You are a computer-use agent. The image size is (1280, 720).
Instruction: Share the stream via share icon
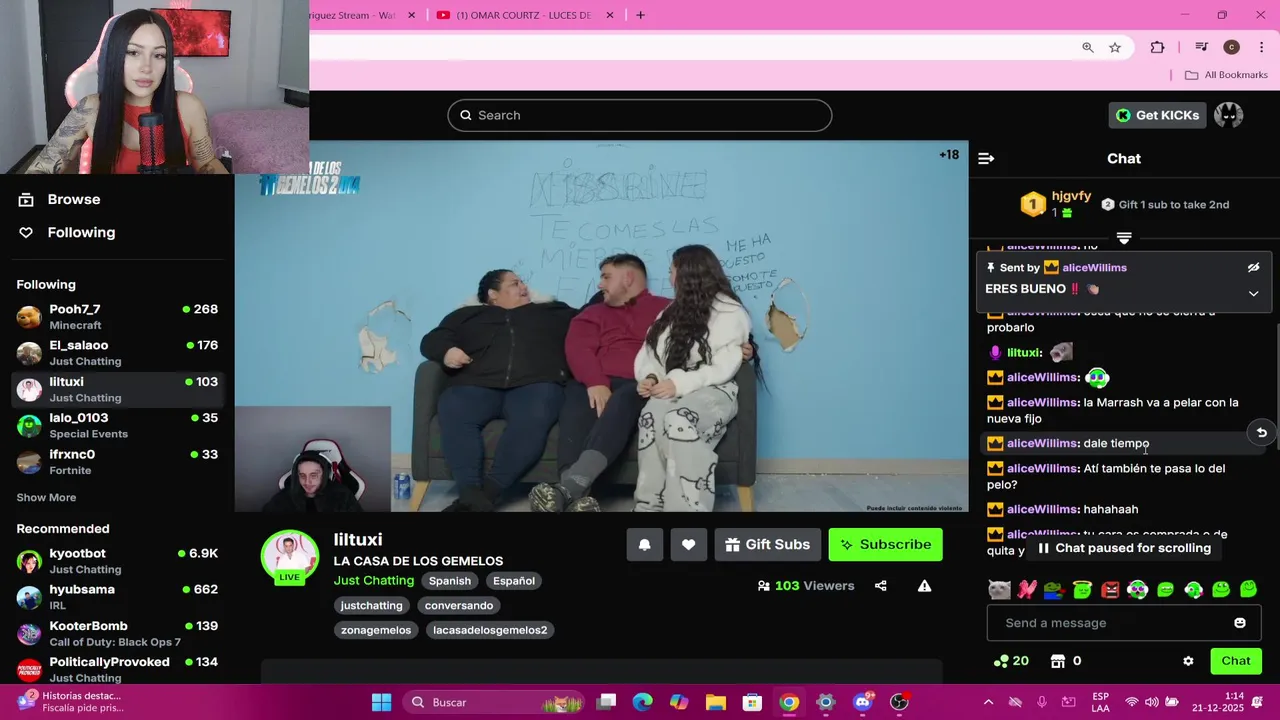[x=881, y=586]
